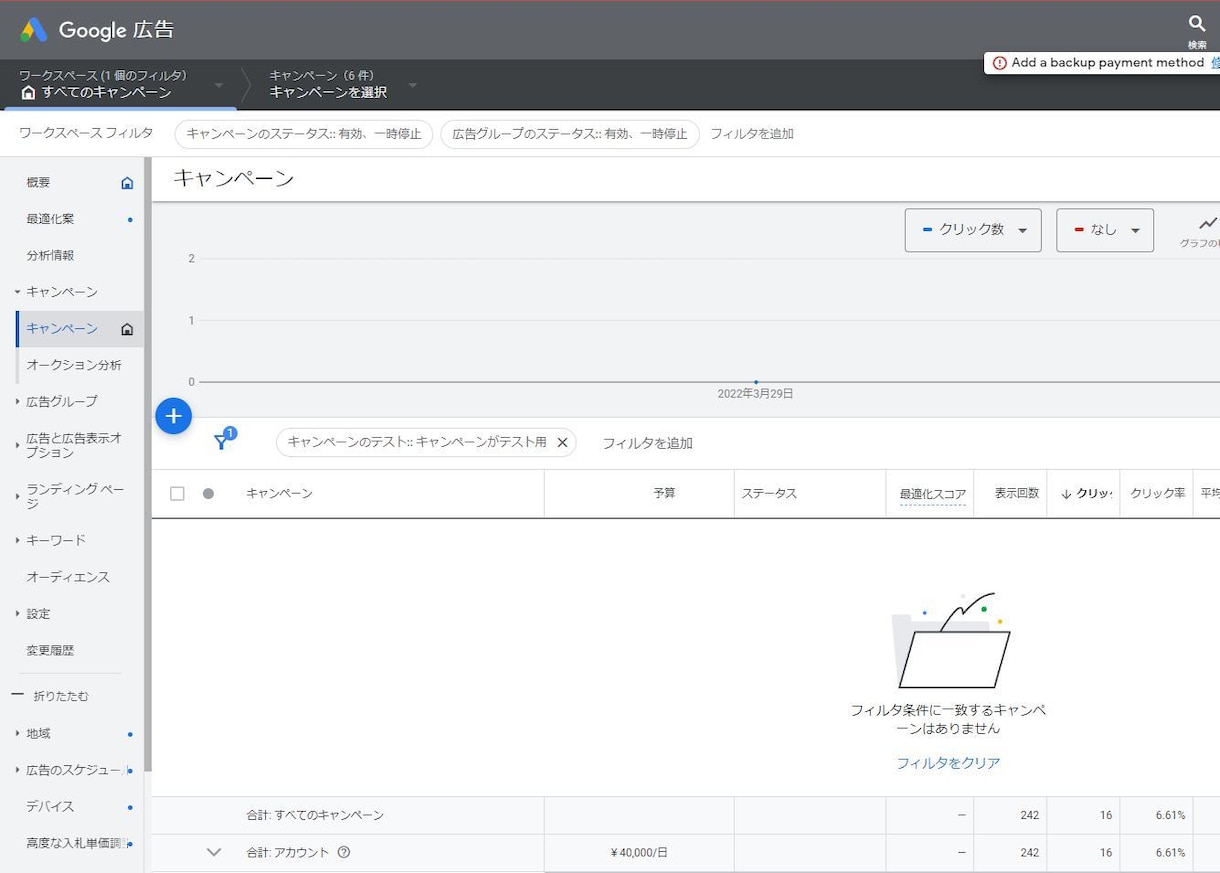Open 最適化案 recommendations page
The height and width of the screenshot is (873, 1220).
(x=50, y=219)
